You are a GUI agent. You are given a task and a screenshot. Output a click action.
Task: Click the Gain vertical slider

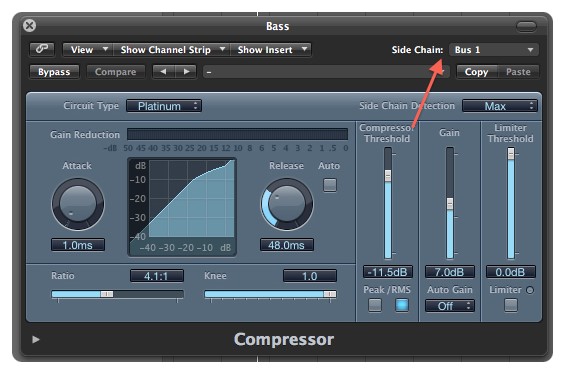pyautogui.click(x=450, y=203)
